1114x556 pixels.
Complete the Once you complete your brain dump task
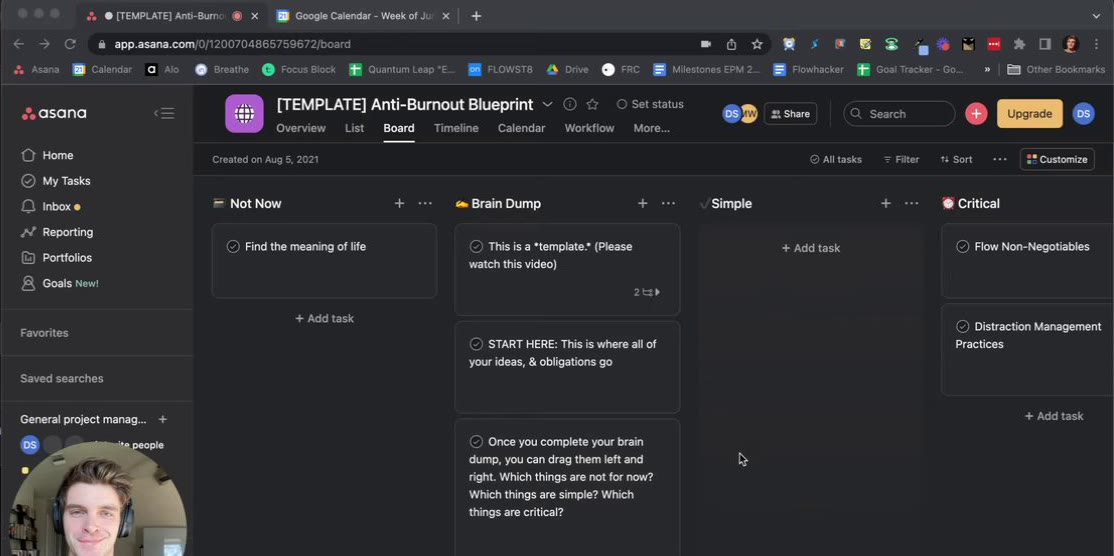(x=476, y=442)
